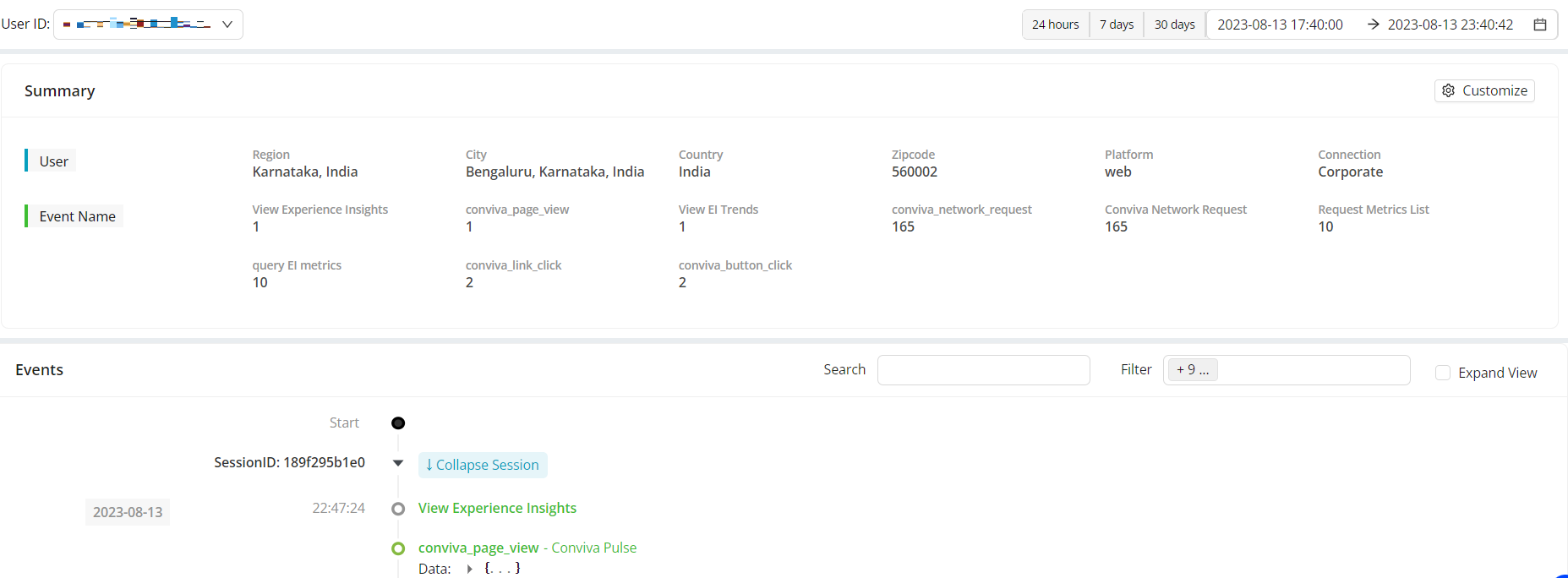Click the Start timeline black dot
1568x578 pixels.
(x=398, y=423)
